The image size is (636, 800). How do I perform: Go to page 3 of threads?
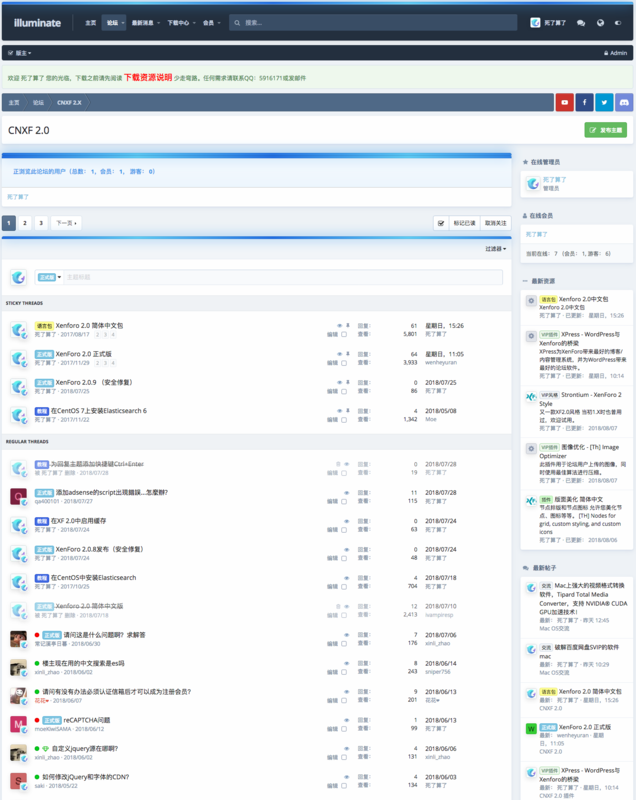click(x=41, y=223)
